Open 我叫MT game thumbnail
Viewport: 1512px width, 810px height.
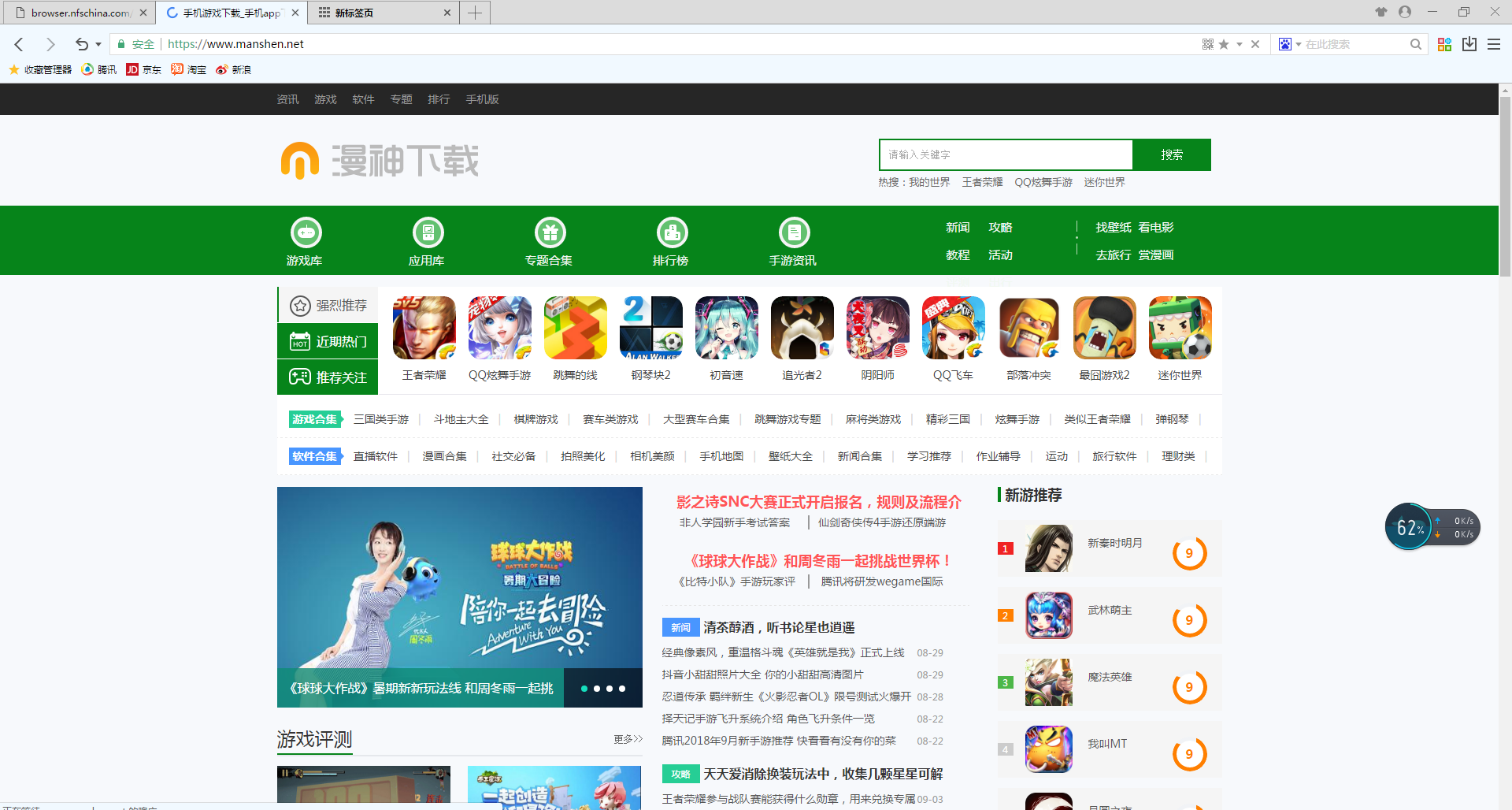pos(1049,749)
